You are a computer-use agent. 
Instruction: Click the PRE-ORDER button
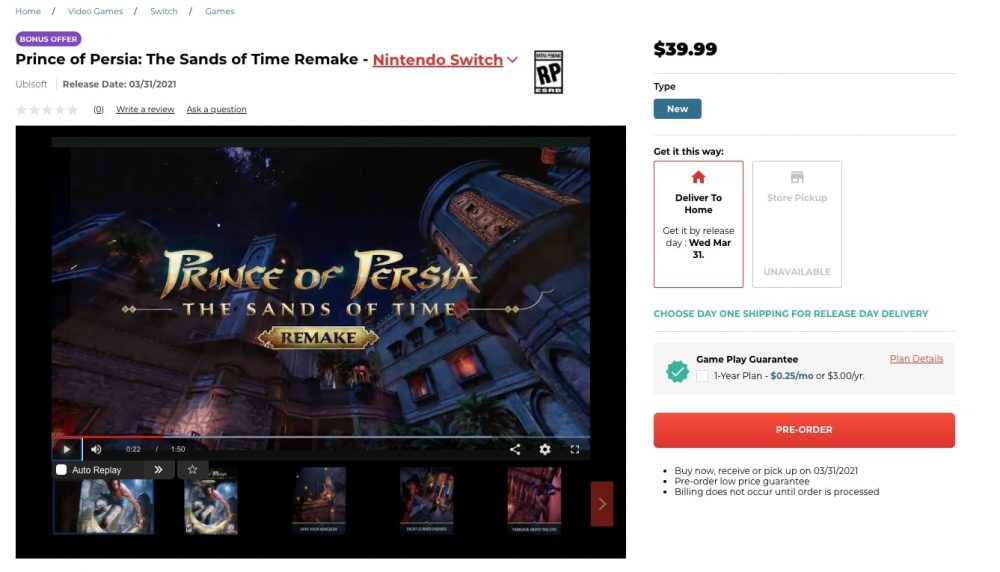(x=804, y=430)
